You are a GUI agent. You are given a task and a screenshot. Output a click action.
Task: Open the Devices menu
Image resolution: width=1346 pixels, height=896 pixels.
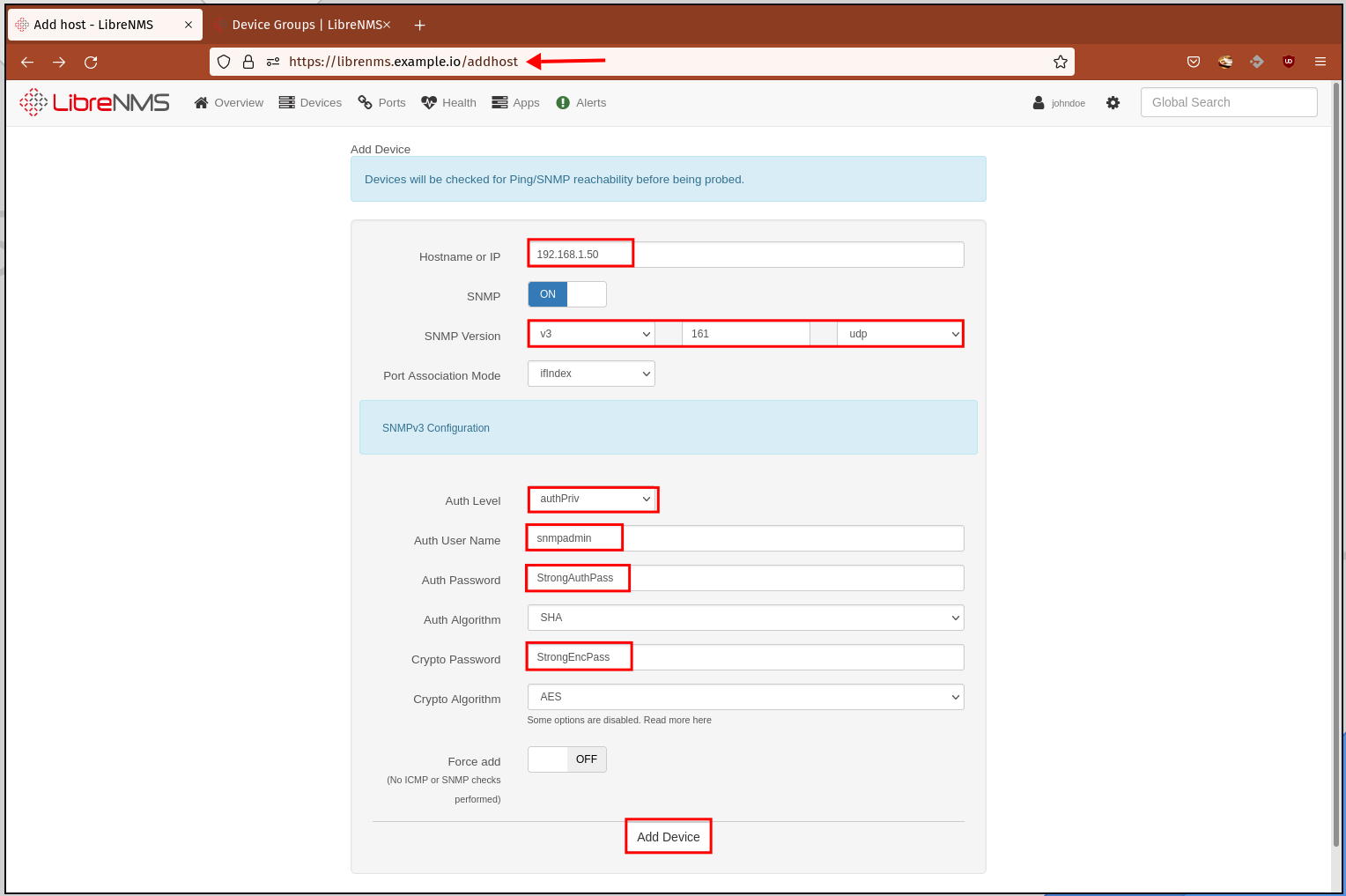[310, 103]
